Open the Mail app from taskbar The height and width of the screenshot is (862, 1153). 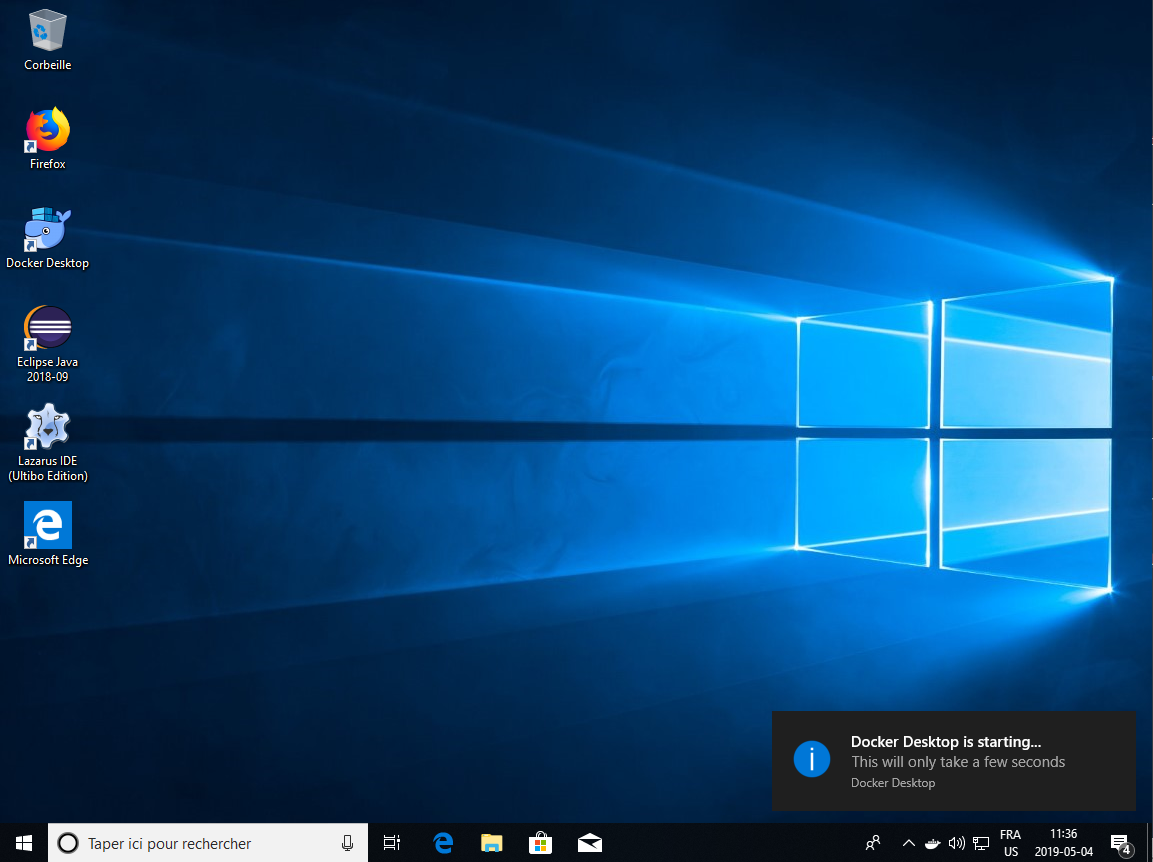(x=589, y=843)
